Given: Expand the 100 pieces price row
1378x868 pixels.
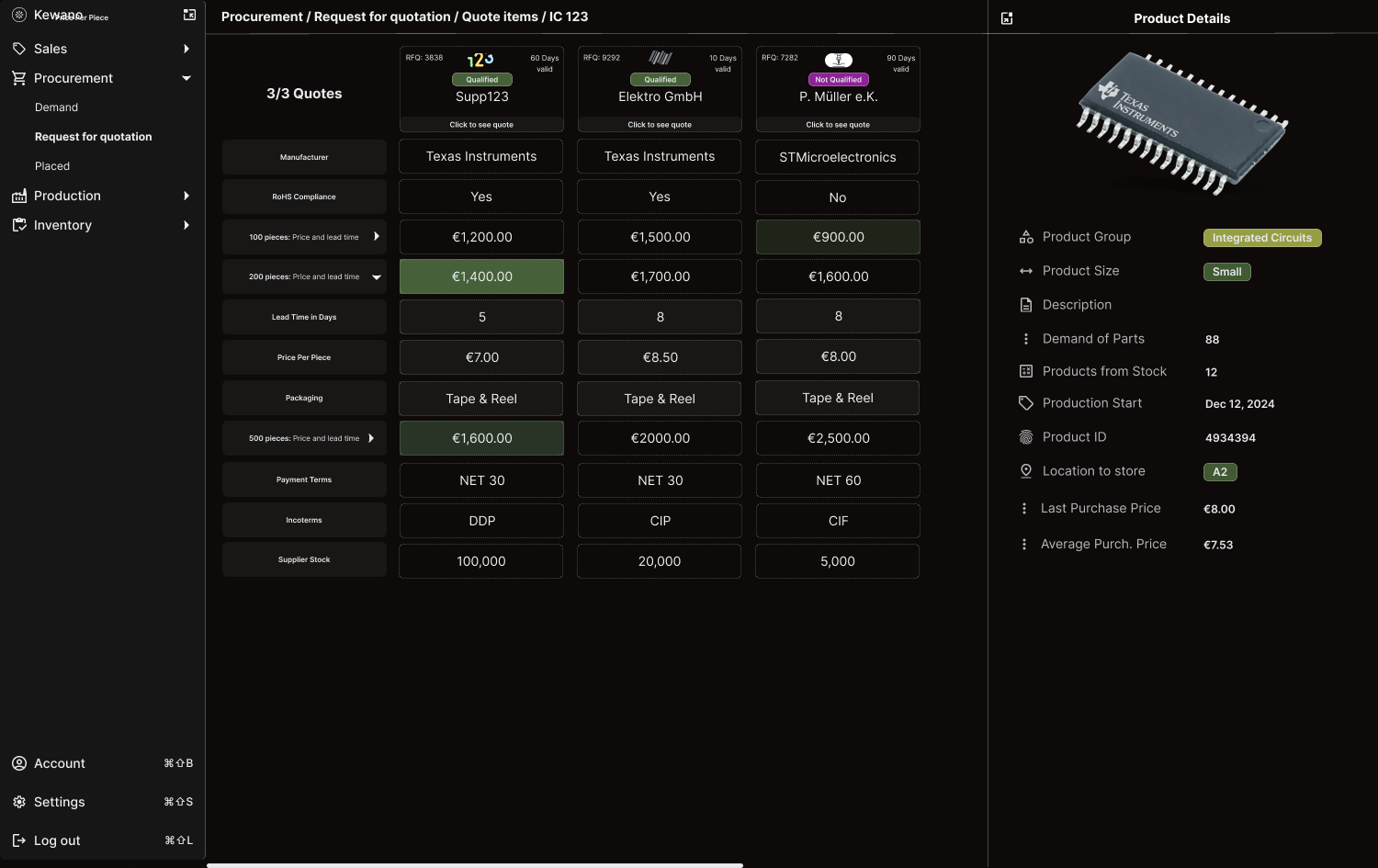Looking at the screenshot, I should pos(377,237).
